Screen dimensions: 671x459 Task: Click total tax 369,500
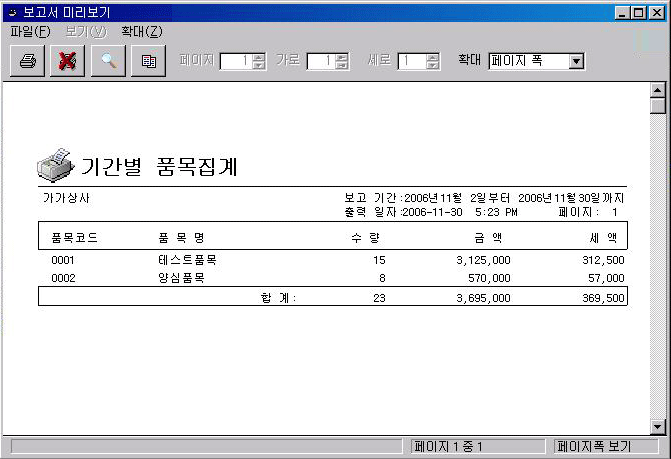603,298
